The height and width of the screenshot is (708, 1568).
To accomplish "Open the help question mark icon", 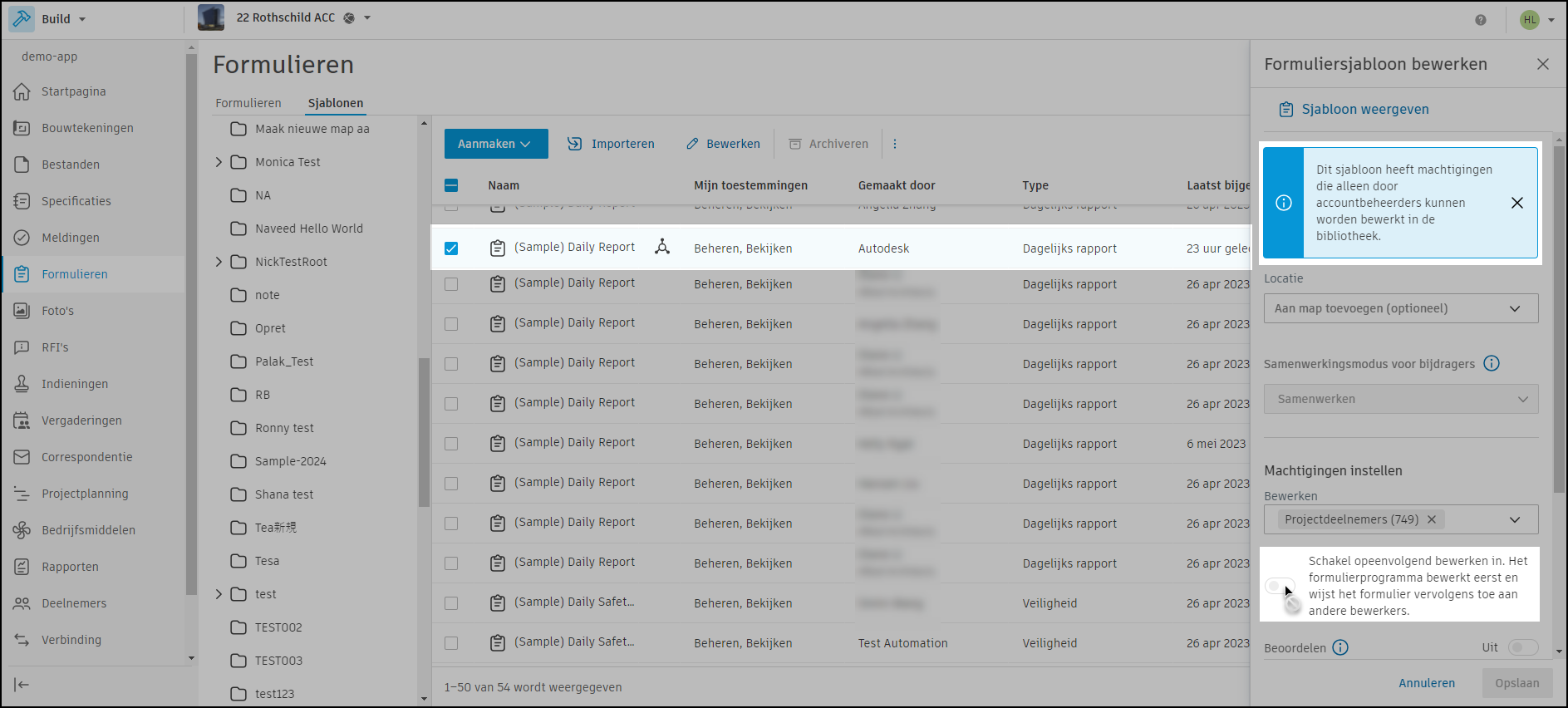I will coord(1481,20).
